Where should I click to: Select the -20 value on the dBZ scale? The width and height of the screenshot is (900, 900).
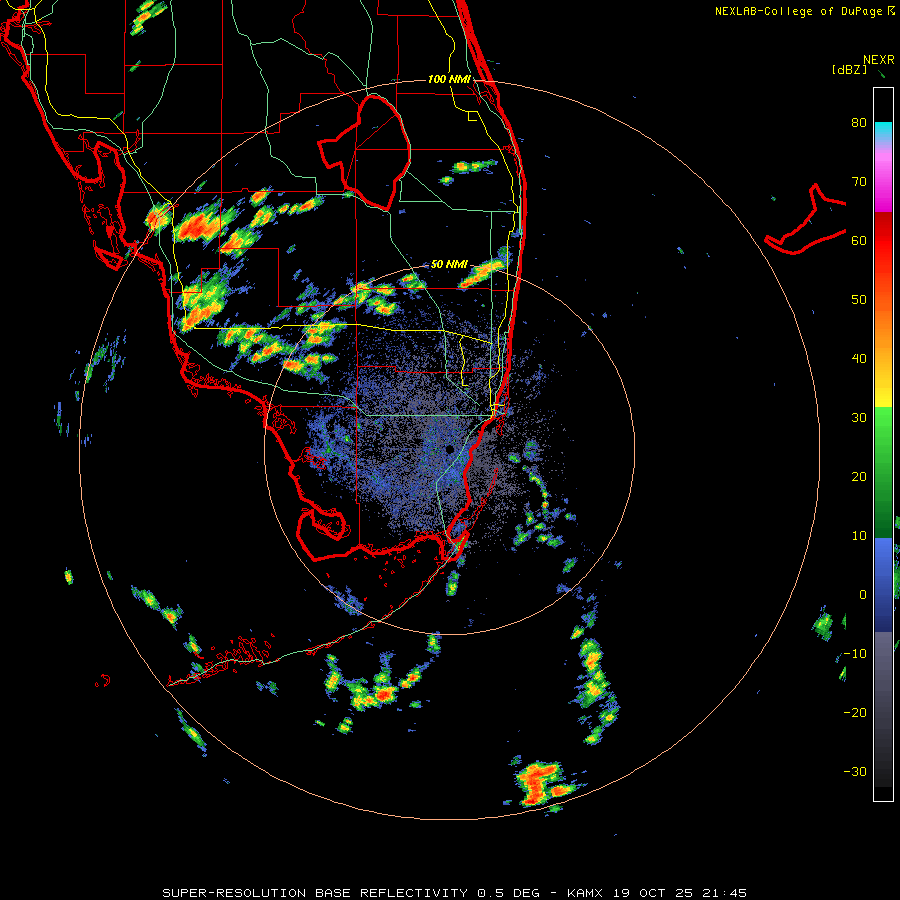(x=855, y=713)
